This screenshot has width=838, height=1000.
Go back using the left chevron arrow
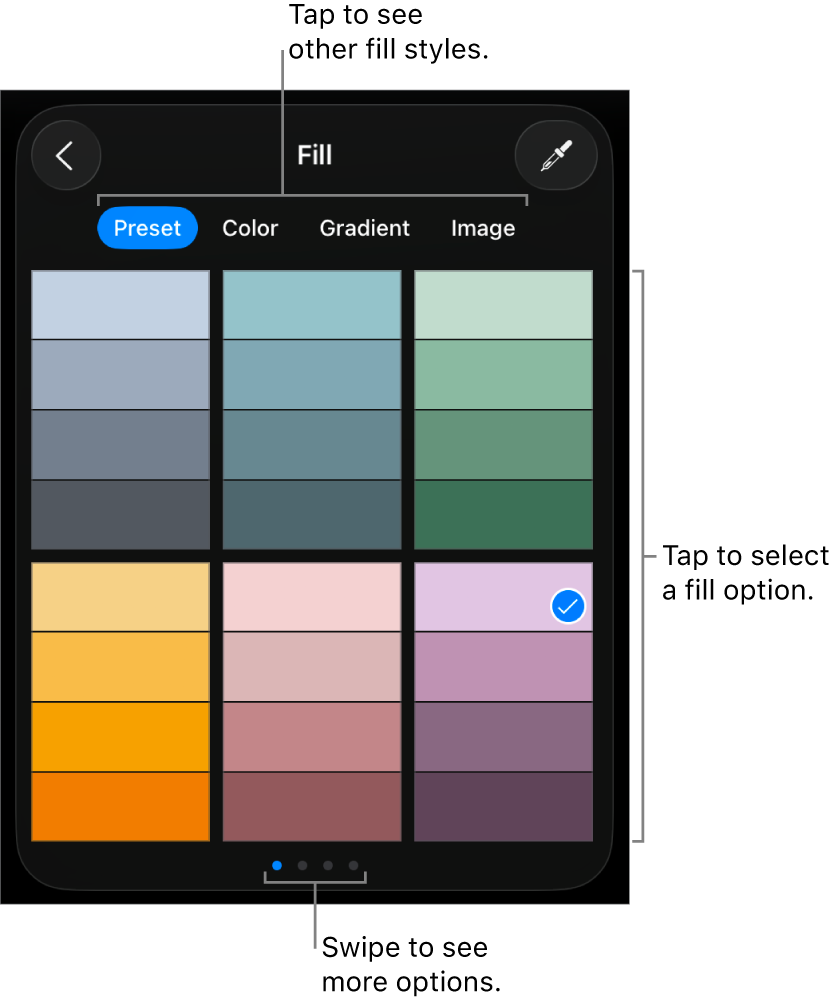(x=66, y=155)
